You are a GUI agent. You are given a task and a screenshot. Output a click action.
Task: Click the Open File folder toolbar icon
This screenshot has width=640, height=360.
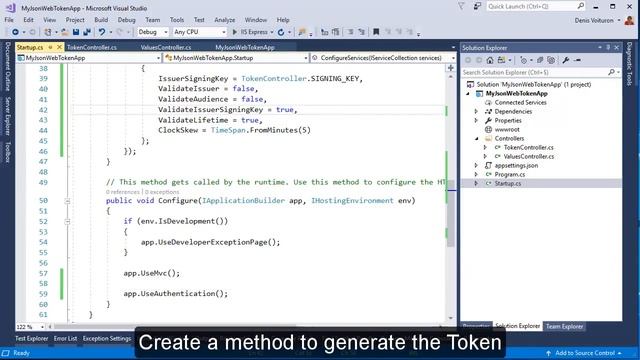pyautogui.click(x=64, y=32)
